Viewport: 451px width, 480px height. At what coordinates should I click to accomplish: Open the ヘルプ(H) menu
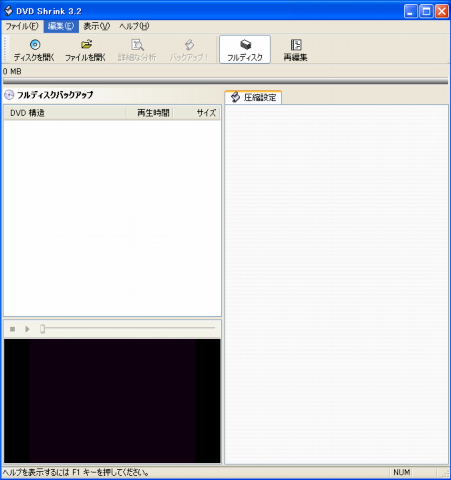coord(134,26)
